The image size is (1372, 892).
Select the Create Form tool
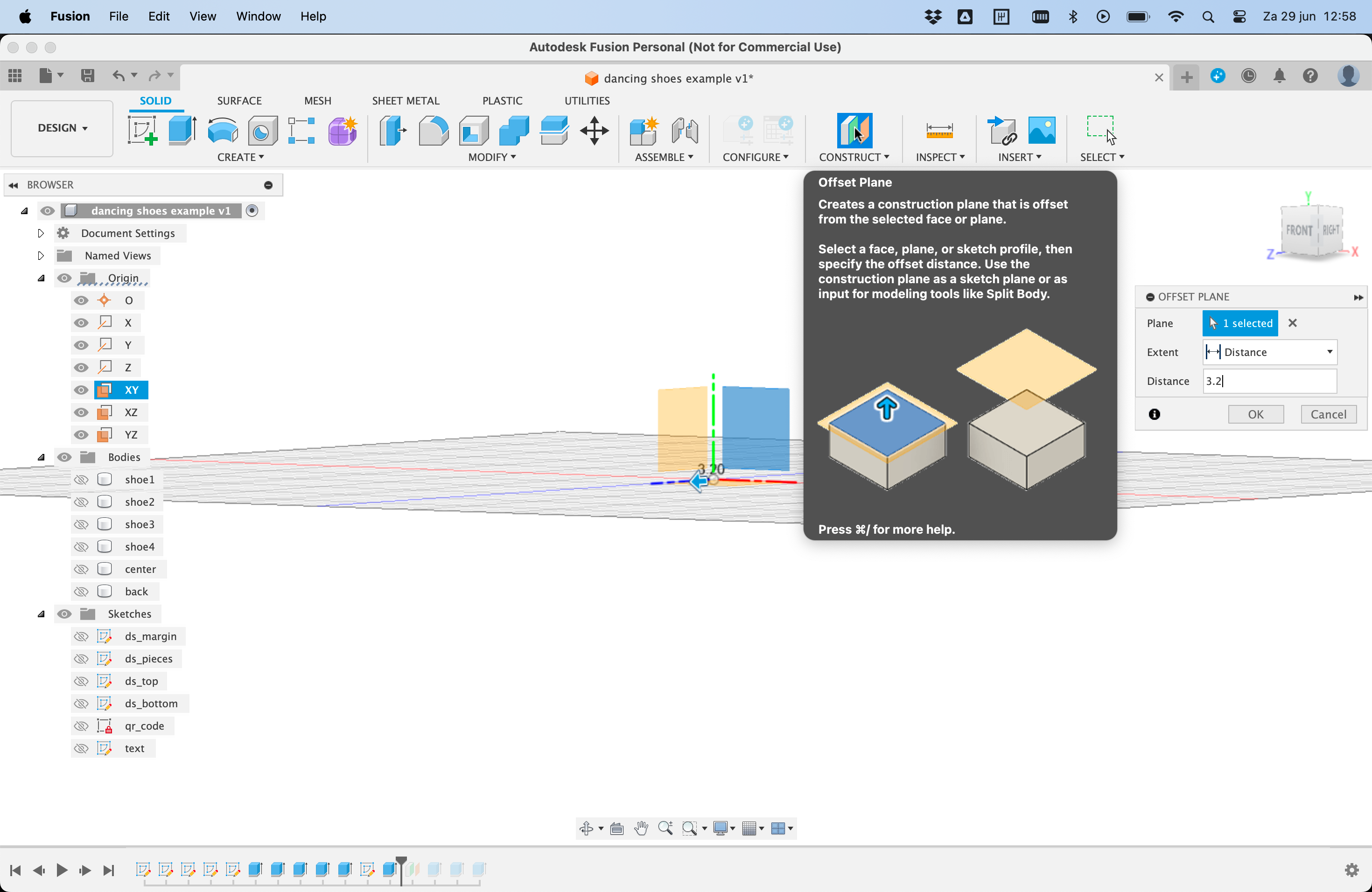343,130
